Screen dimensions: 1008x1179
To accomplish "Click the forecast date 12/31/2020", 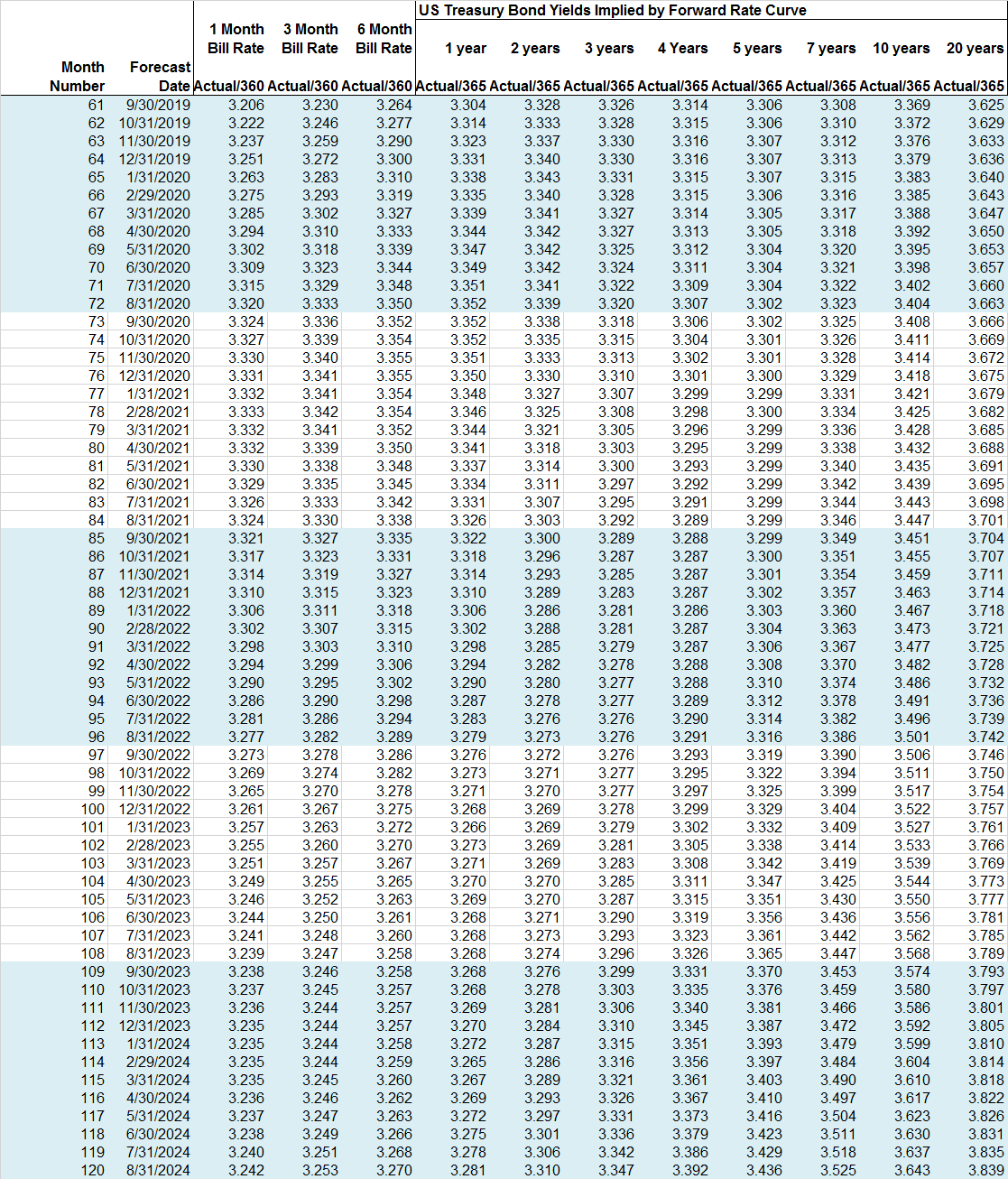I will [x=154, y=376].
